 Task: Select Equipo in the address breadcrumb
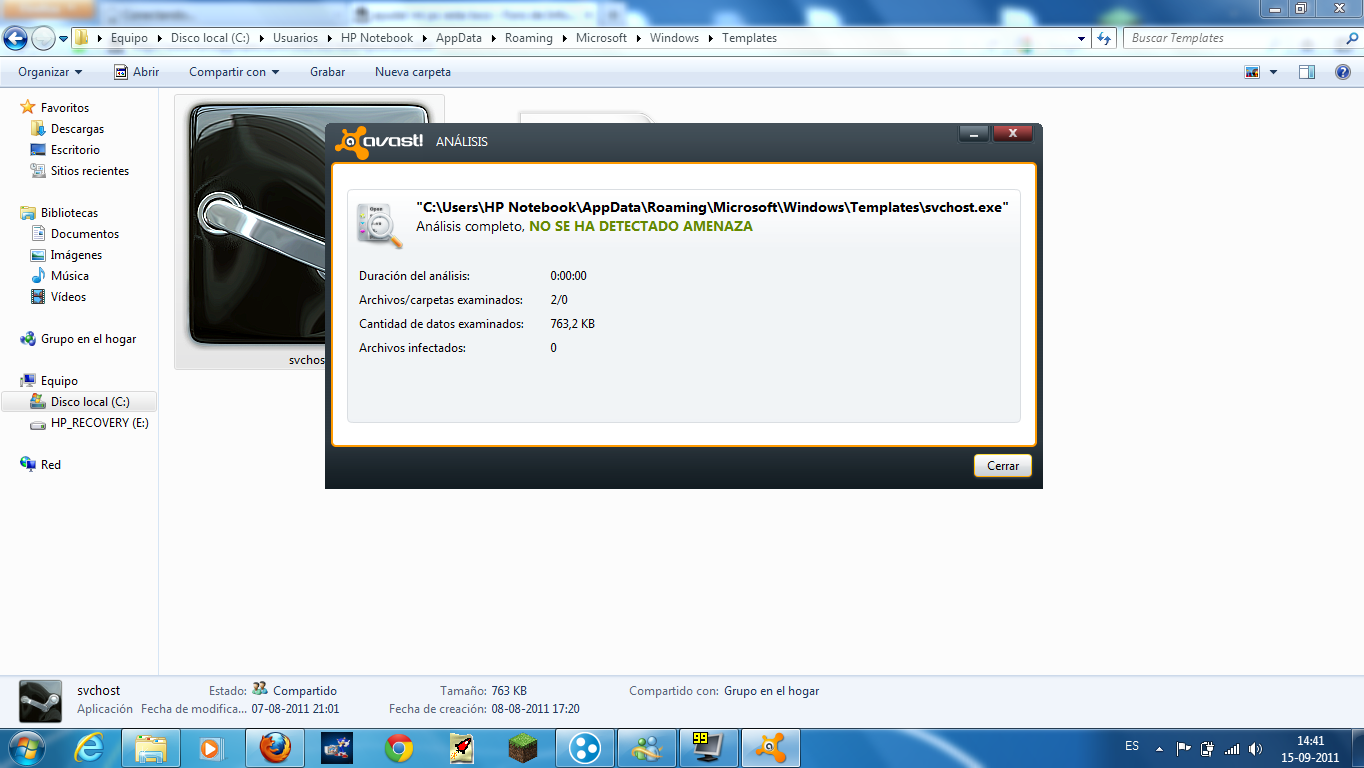click(129, 38)
